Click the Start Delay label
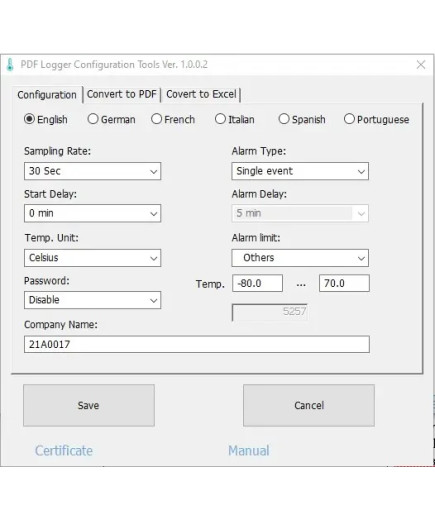Image resolution: width=435 pixels, height=521 pixels. [x=50, y=194]
